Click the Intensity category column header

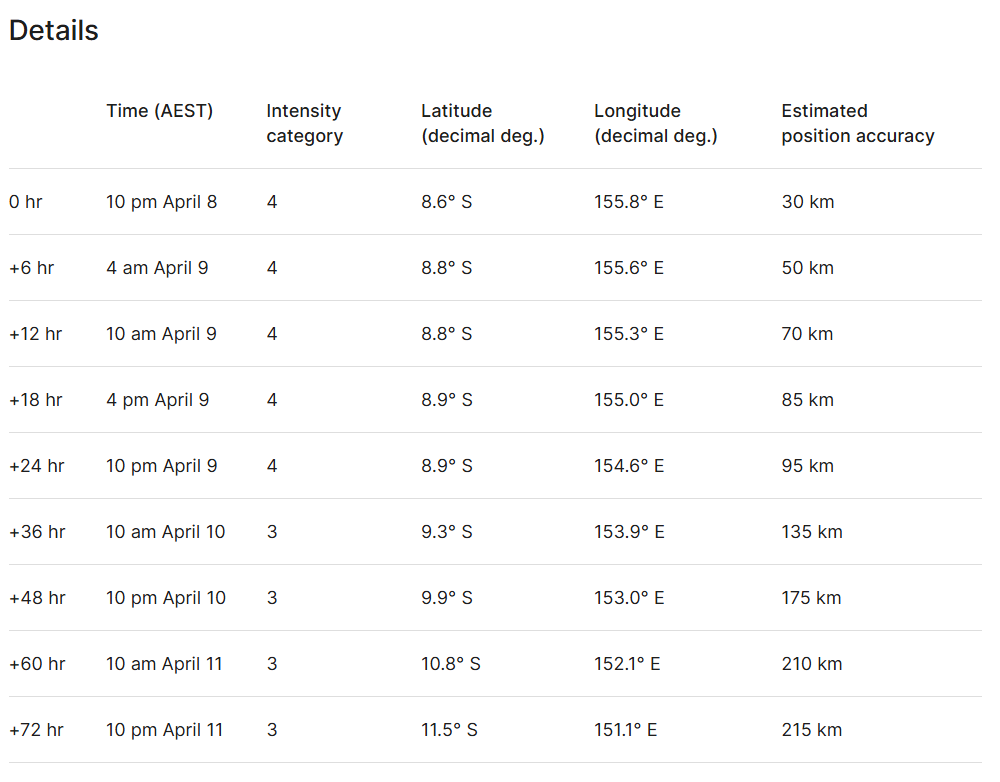[x=304, y=123]
